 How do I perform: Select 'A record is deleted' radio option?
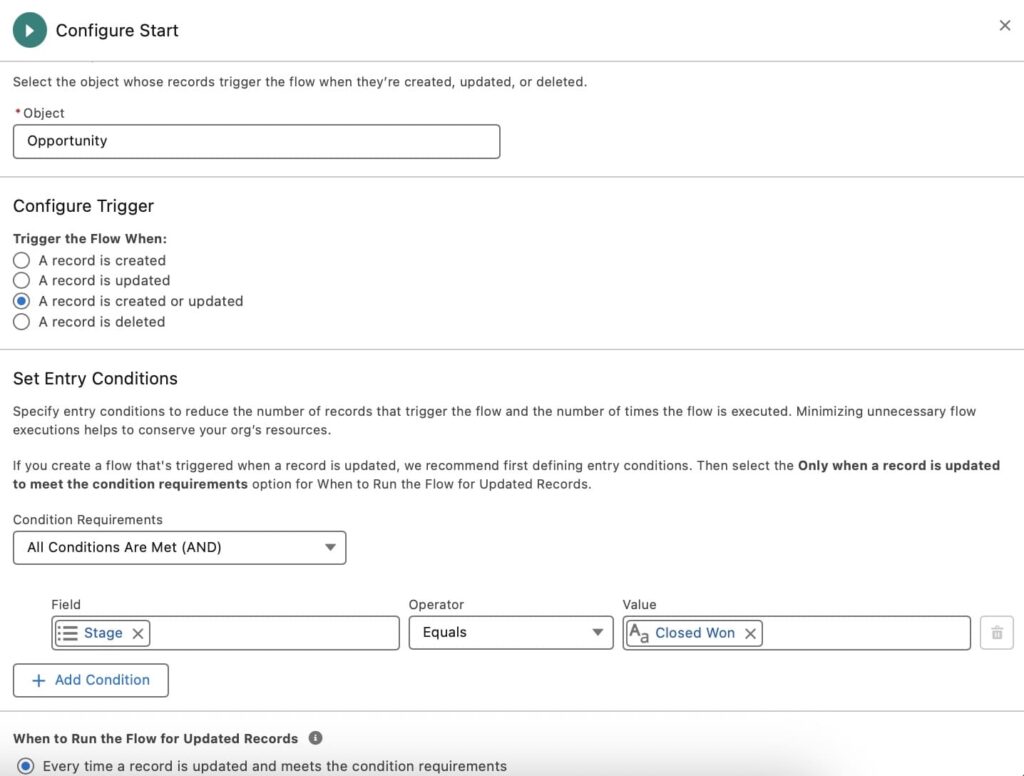click(22, 322)
